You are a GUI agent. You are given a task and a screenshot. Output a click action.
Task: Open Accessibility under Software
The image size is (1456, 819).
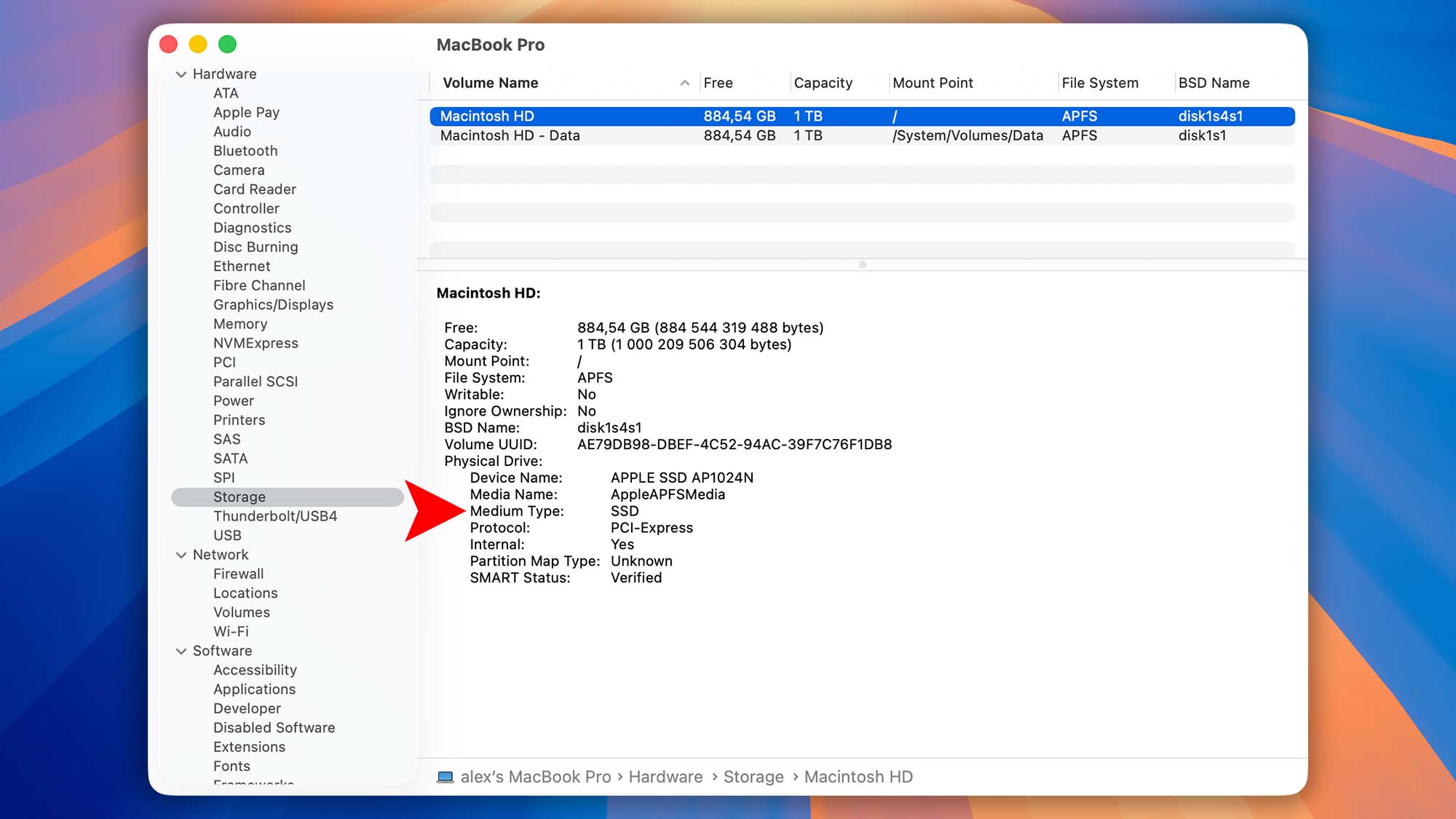[x=255, y=670]
